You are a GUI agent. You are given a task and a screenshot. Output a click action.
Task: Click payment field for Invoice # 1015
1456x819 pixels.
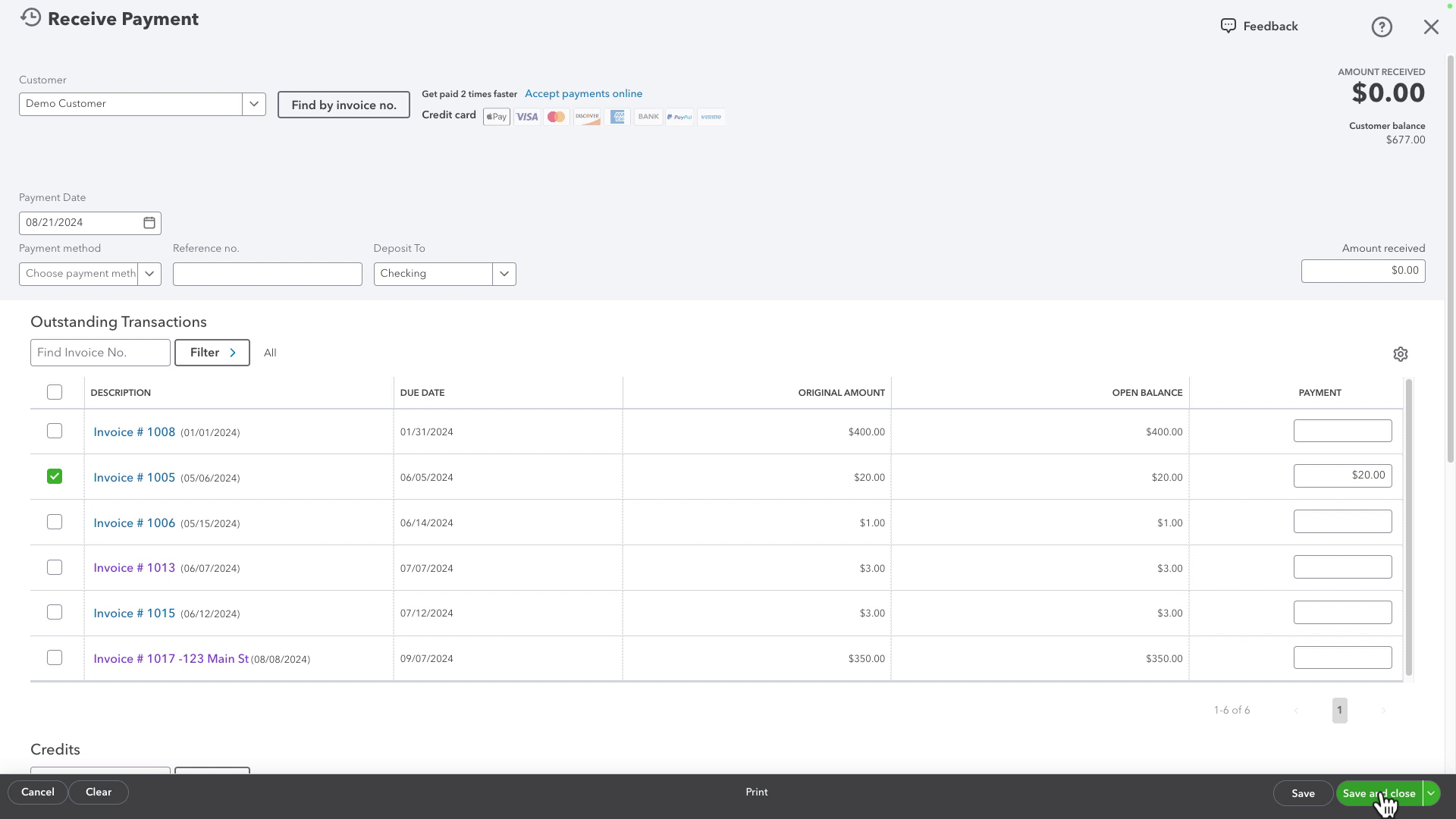click(x=1342, y=612)
